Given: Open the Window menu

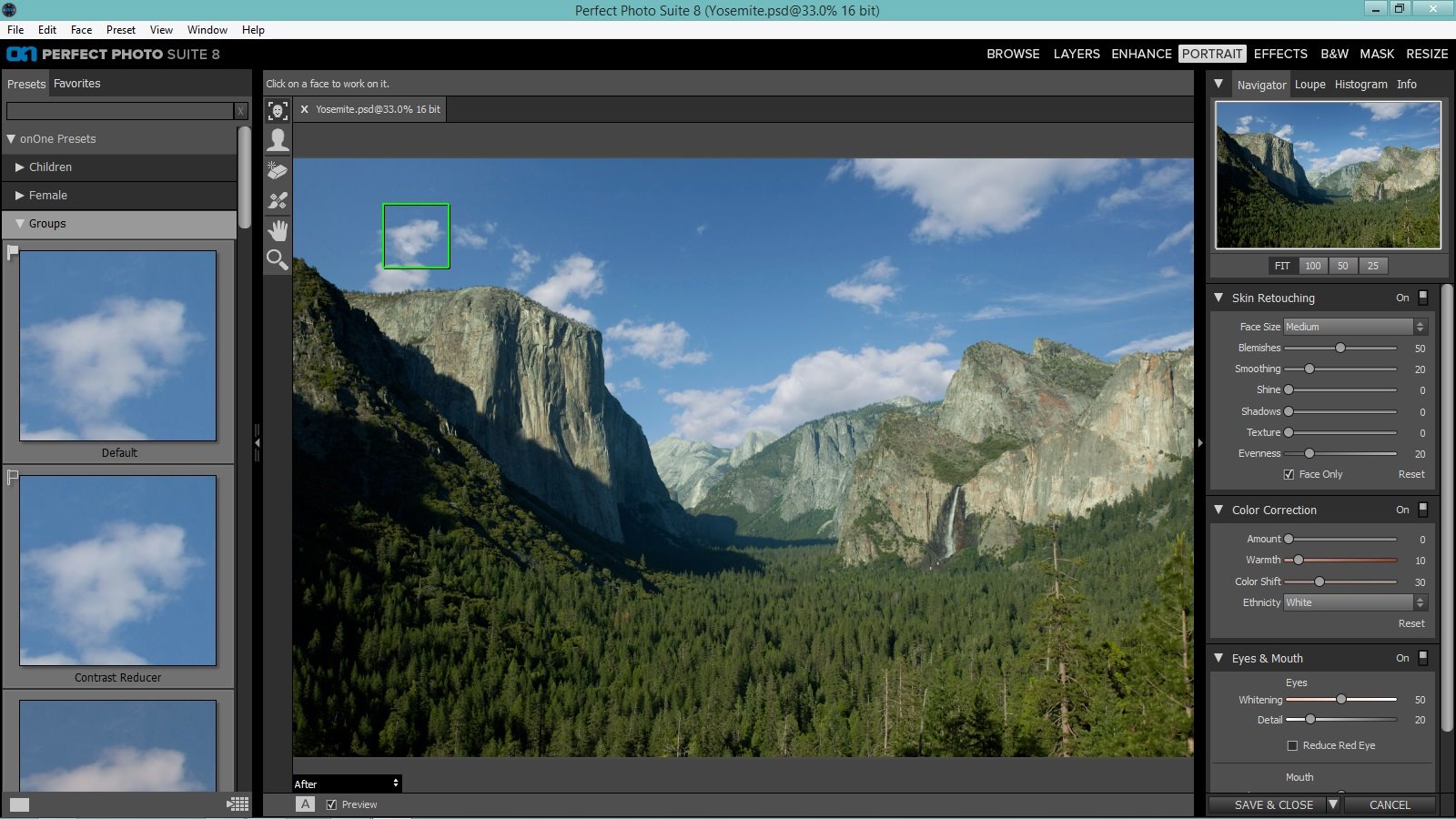Looking at the screenshot, I should tap(207, 30).
